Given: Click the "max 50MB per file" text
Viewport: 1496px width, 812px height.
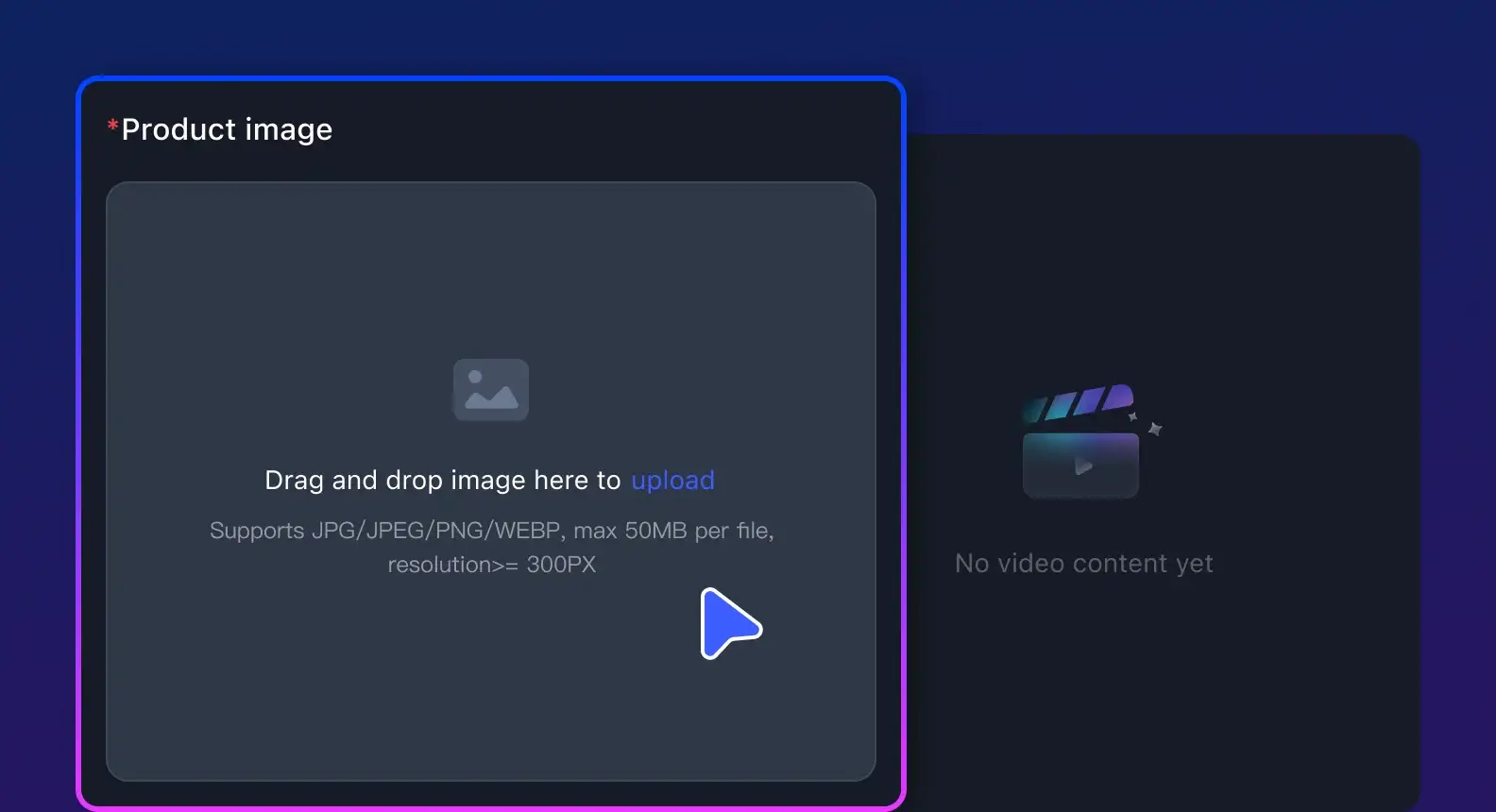Looking at the screenshot, I should click(x=672, y=531).
